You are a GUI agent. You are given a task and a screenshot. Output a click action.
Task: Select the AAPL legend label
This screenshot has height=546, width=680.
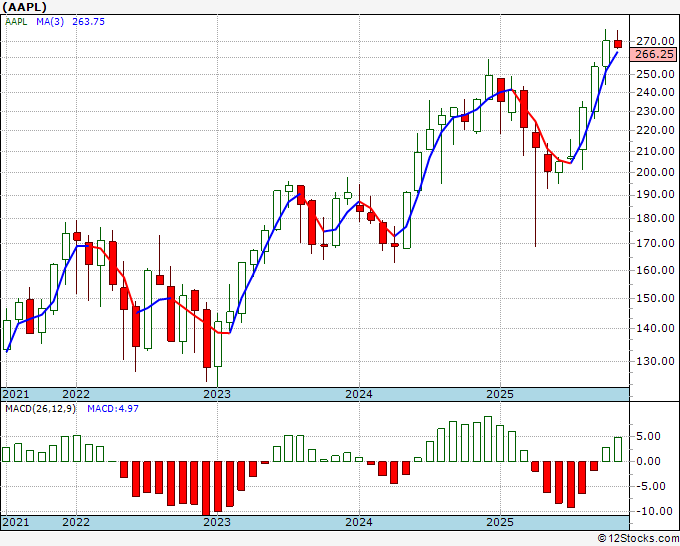point(16,22)
